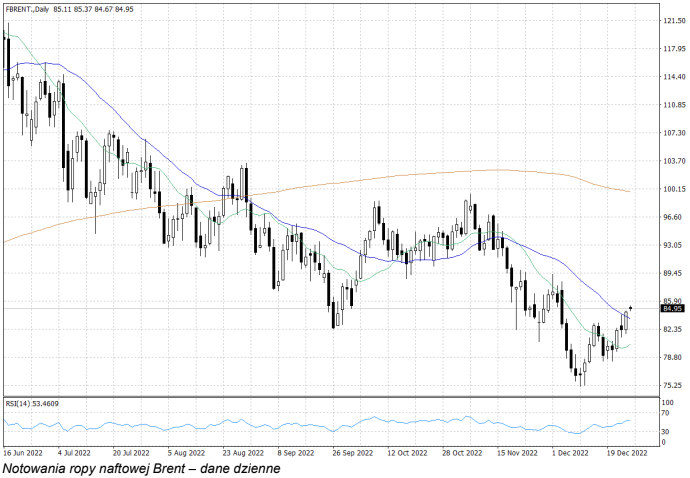Click the 19 Dec 2022 date label
The height and width of the screenshot is (478, 690).
point(627,452)
